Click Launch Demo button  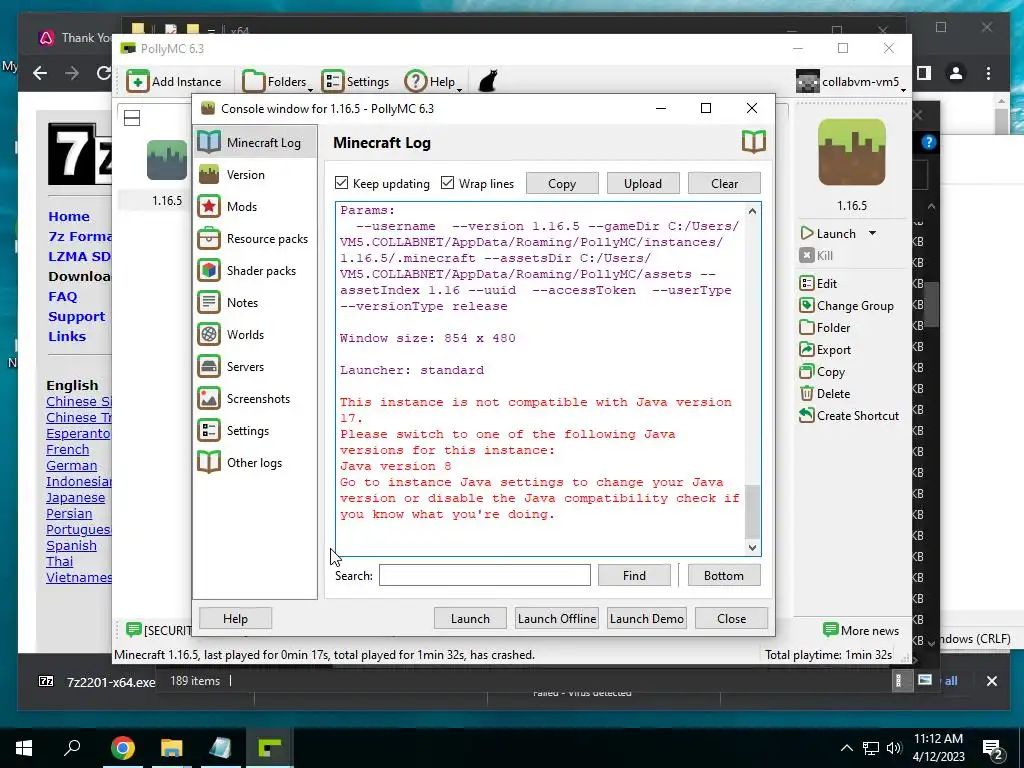point(647,618)
